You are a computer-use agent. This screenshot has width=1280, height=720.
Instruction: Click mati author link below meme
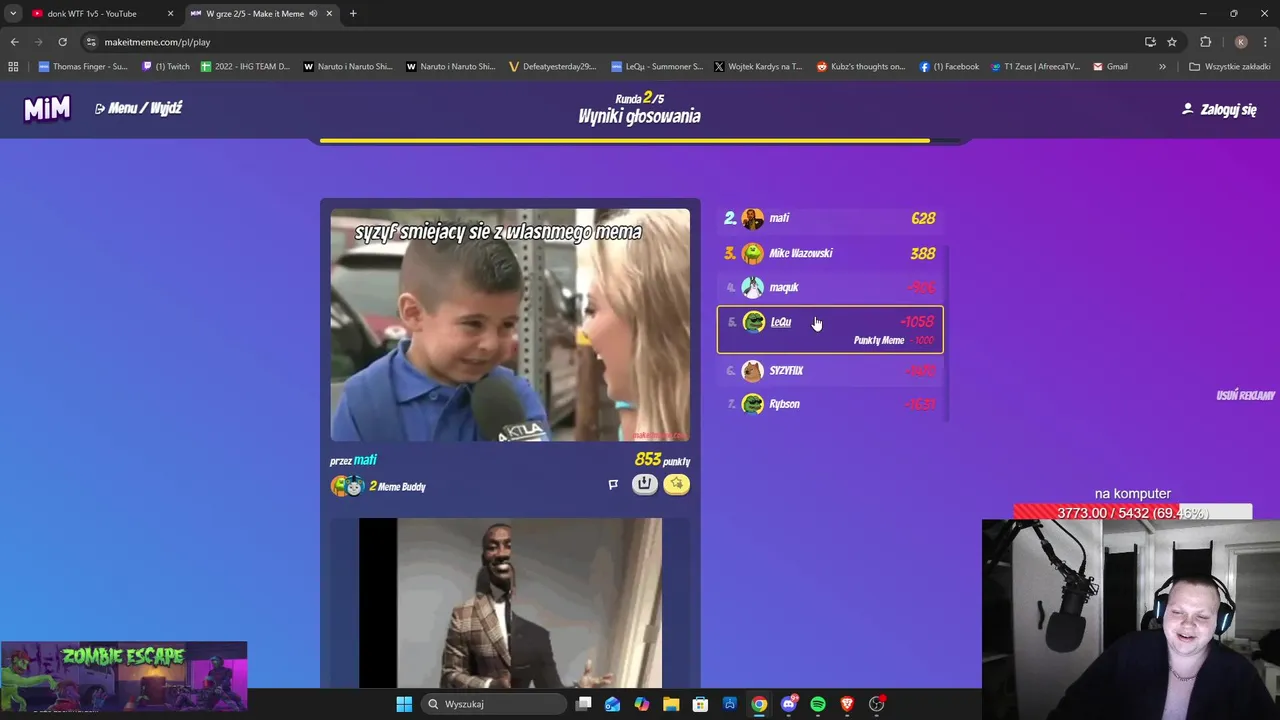pos(365,460)
